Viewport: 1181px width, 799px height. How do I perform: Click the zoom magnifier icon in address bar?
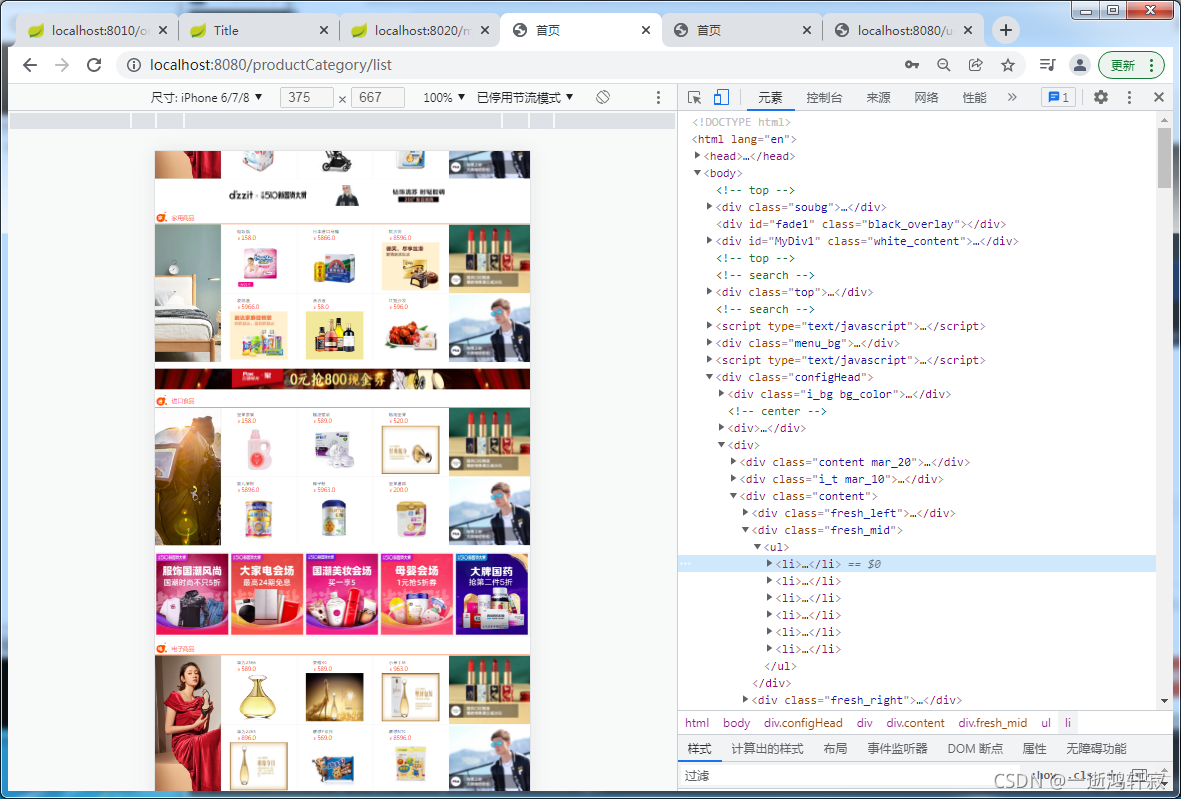point(944,65)
